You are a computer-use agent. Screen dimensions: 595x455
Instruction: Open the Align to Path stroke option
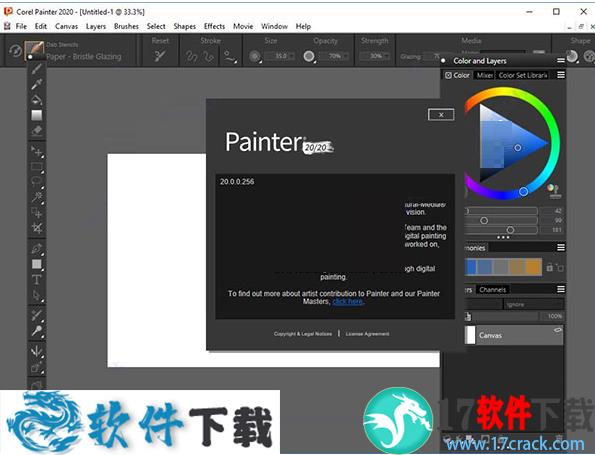(x=230, y=57)
